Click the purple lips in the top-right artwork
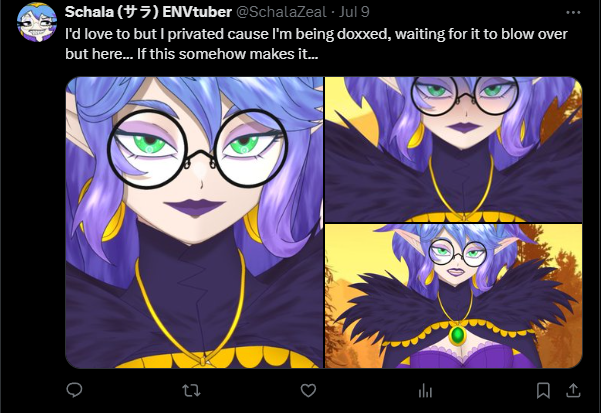 coord(465,127)
